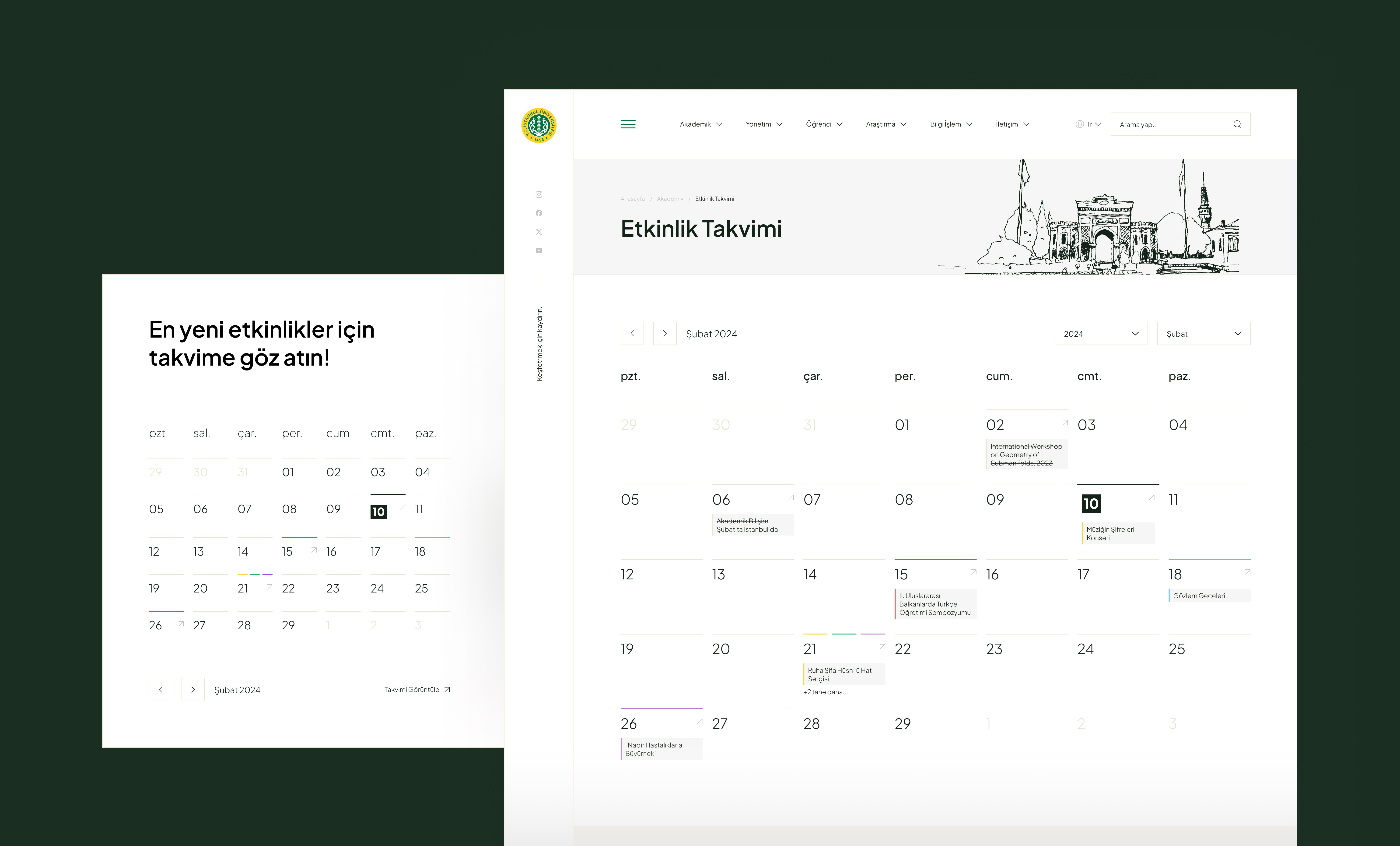This screenshot has width=1400, height=846.
Task: Click the Istanbul University logo
Action: 539,126
